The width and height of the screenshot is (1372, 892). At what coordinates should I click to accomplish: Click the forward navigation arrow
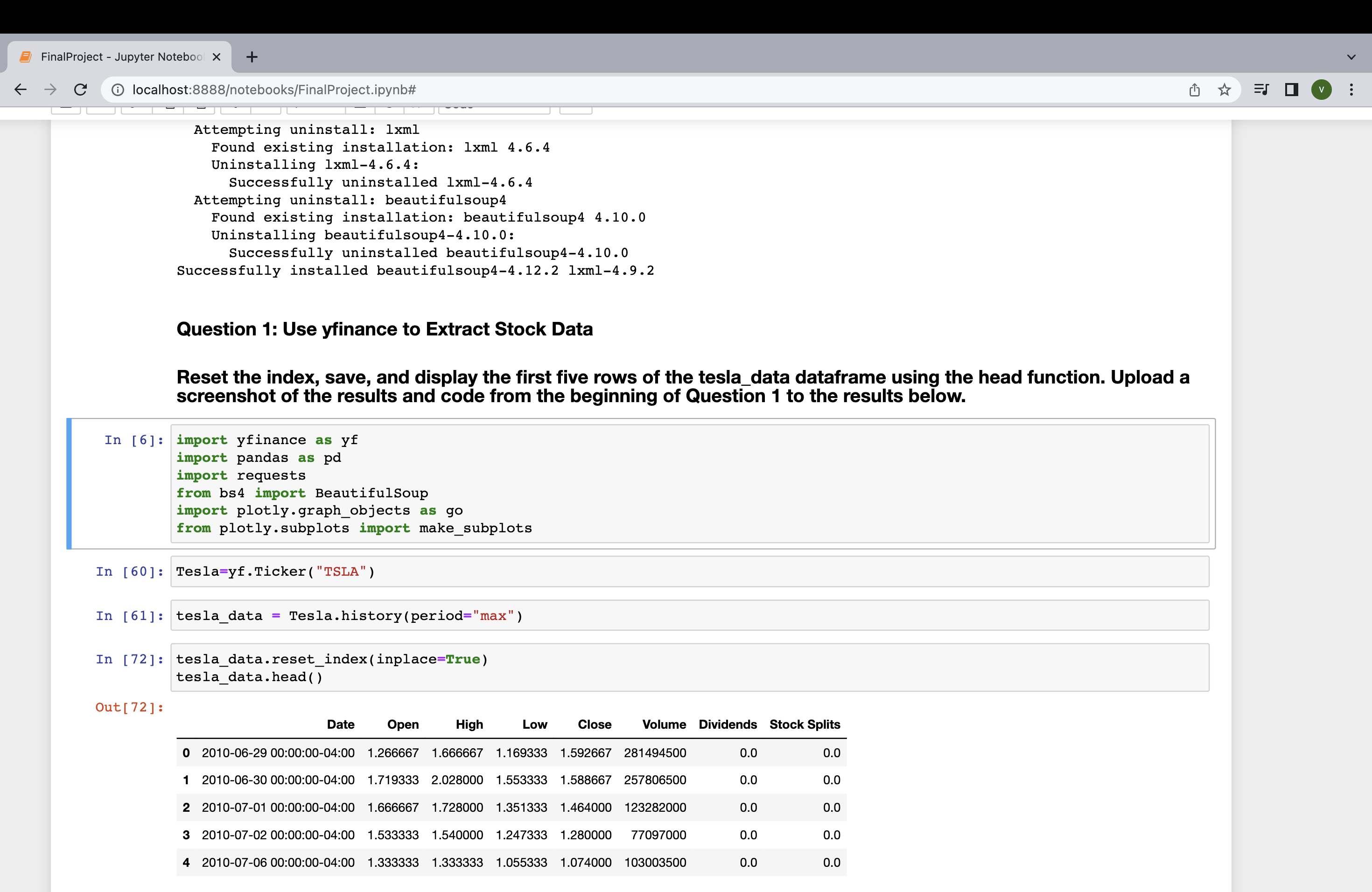point(50,89)
